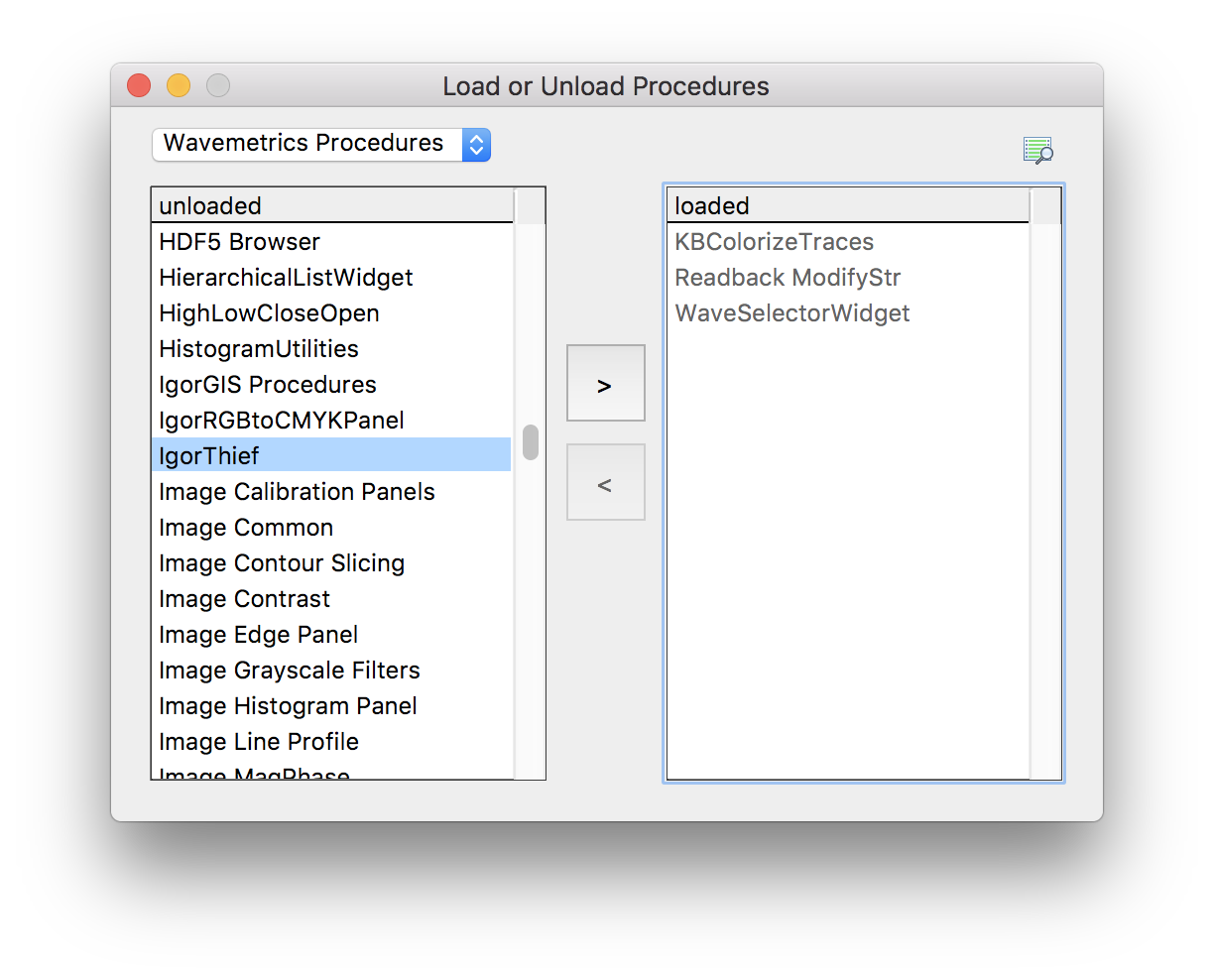This screenshot has height=980, width=1214.
Task: Select Readback ModifyStr in loaded list
Action: pos(848,278)
